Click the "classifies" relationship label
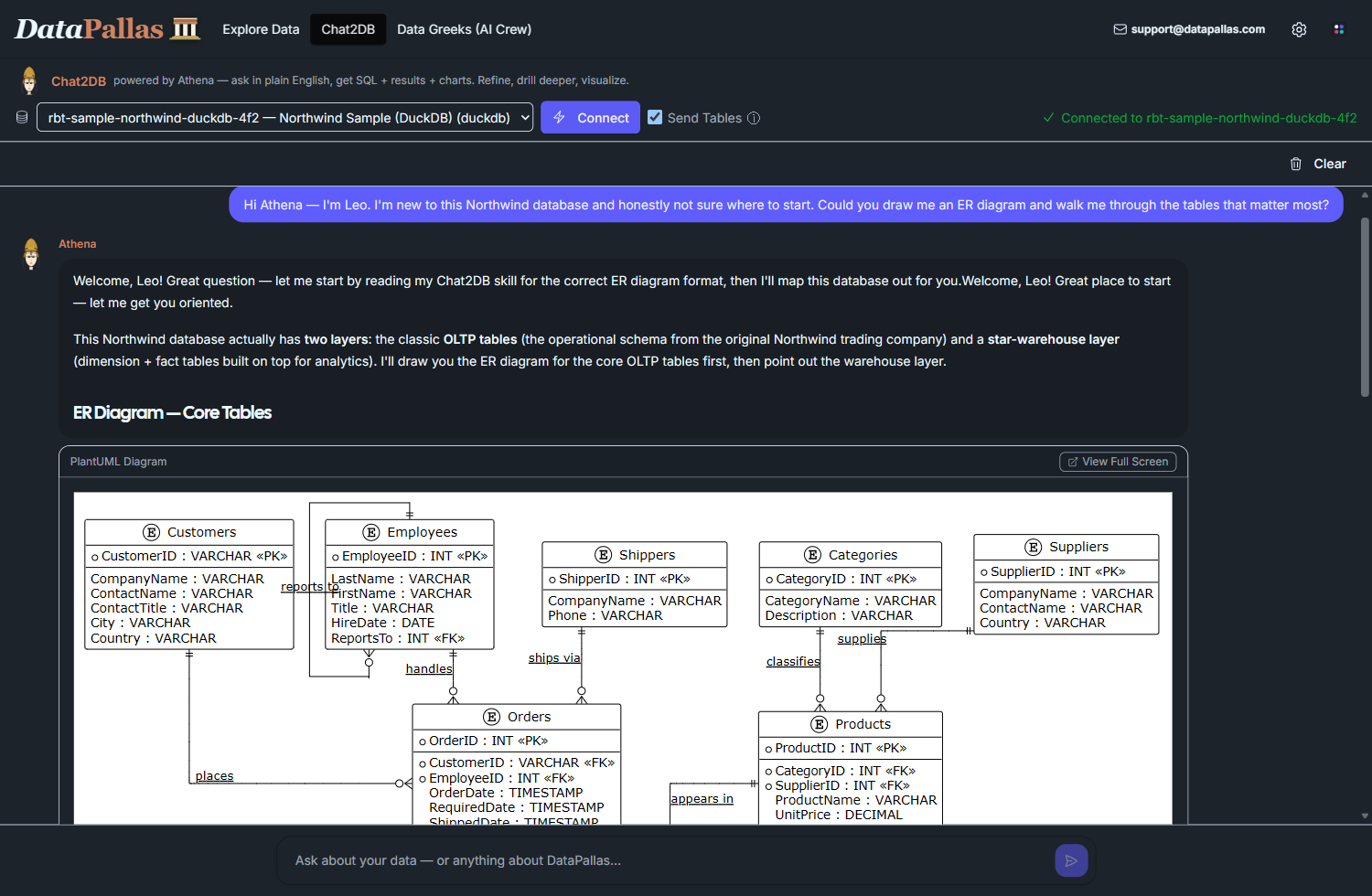 (x=793, y=662)
